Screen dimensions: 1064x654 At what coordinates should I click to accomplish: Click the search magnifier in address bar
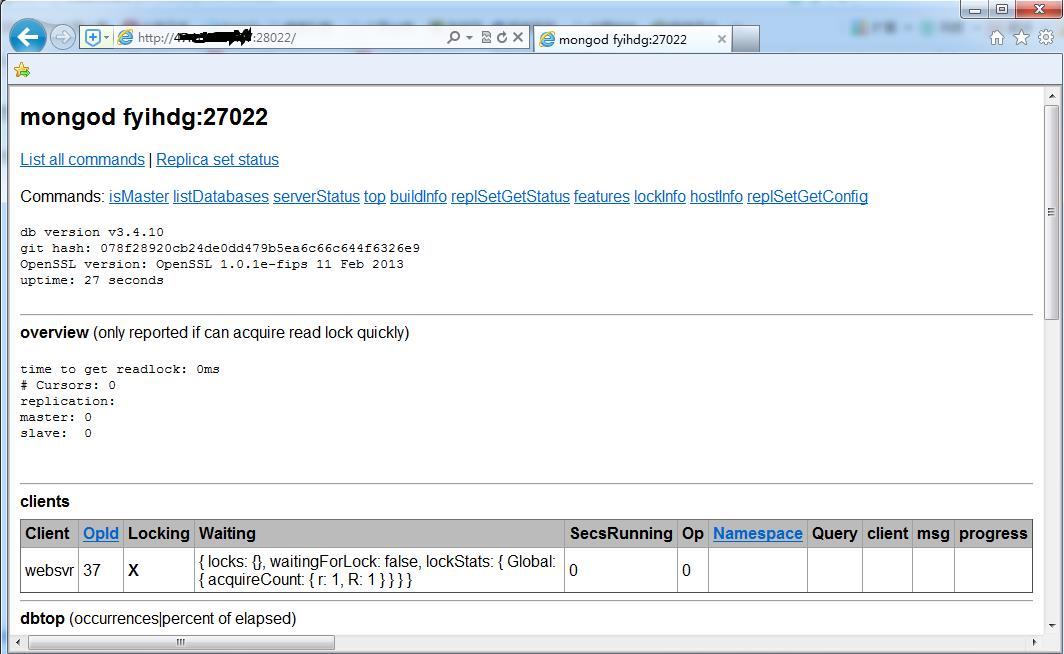pyautogui.click(x=453, y=37)
